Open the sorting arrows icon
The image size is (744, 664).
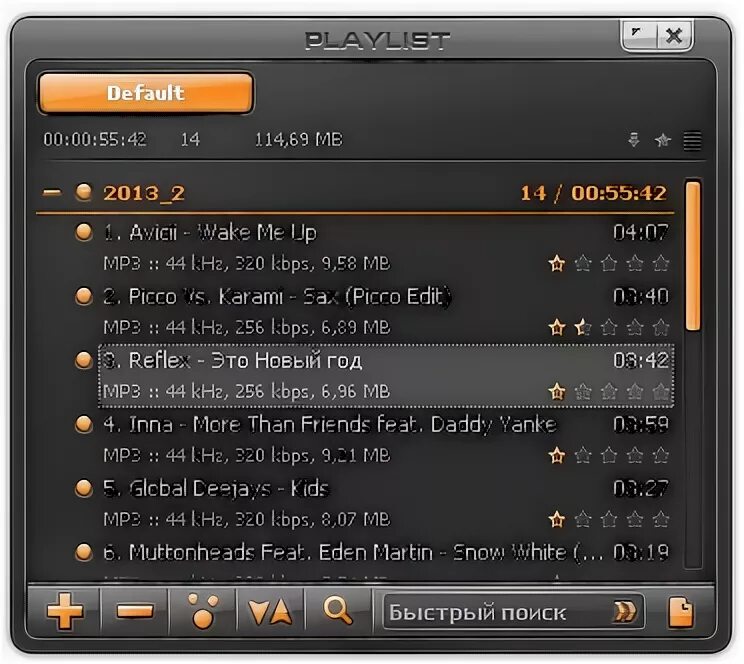pyautogui.click(x=270, y=611)
